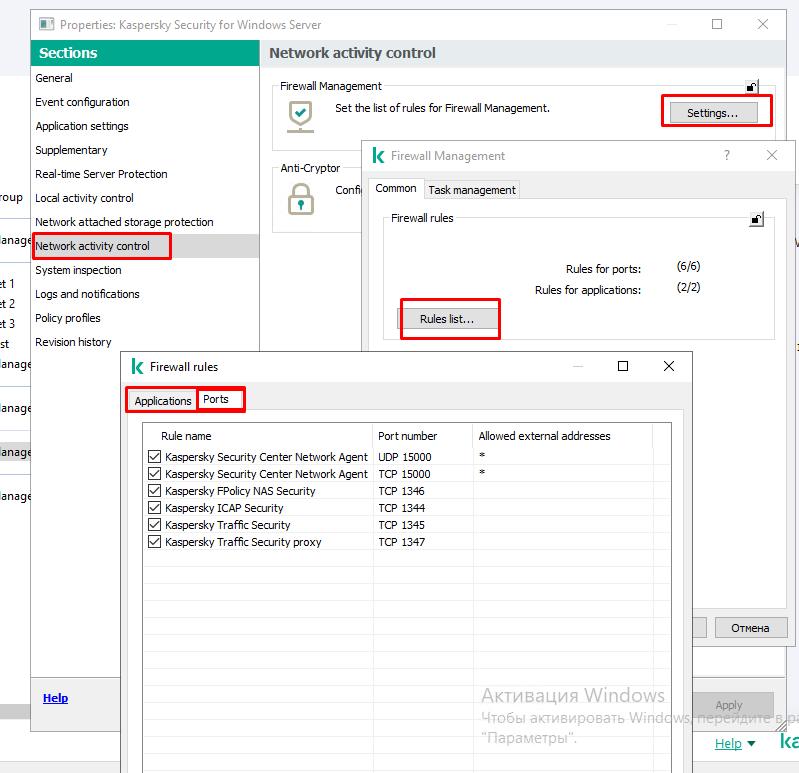The width and height of the screenshot is (799, 773).
Task: Uncheck Kaspersky Traffic Security TCP 1345 rule
Action: point(154,524)
